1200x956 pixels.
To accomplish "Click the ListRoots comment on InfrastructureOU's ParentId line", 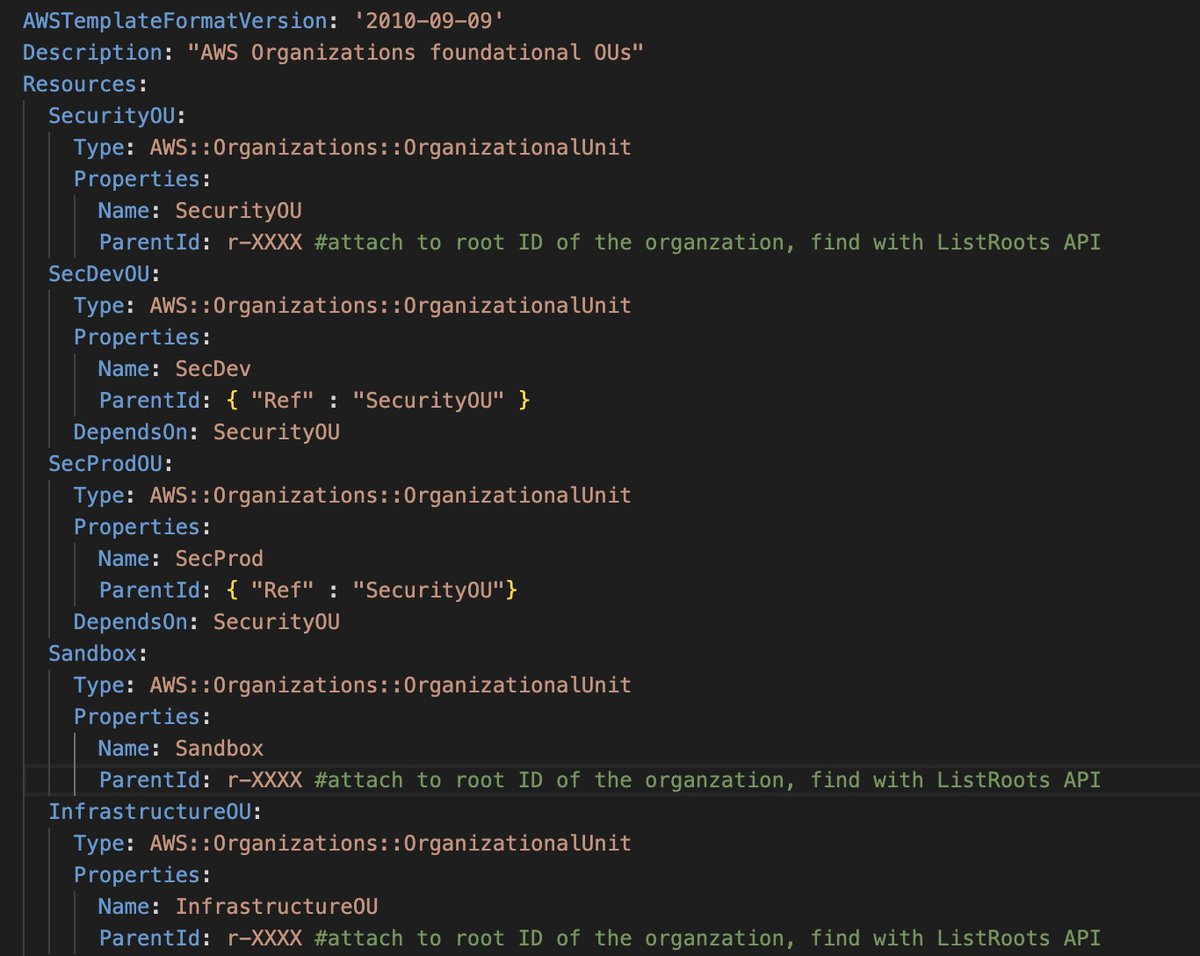I will click(706, 939).
